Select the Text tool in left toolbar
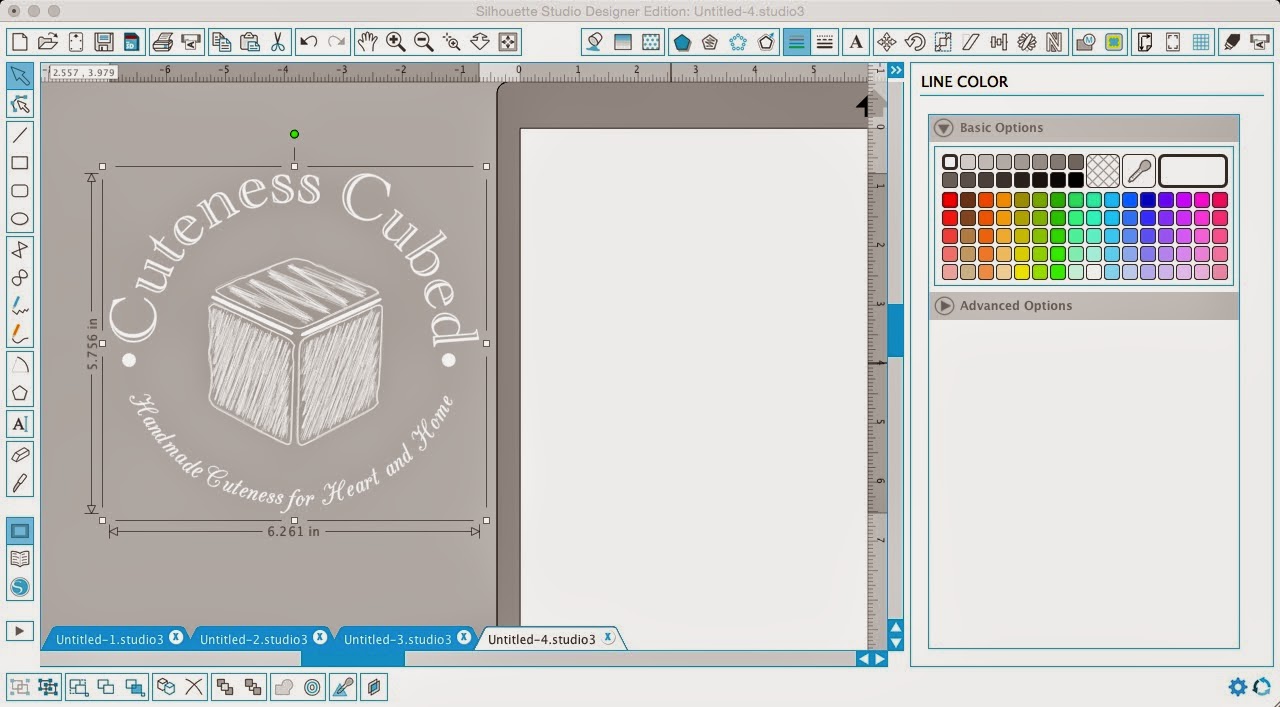Viewport: 1280px width, 707px height. tap(20, 424)
